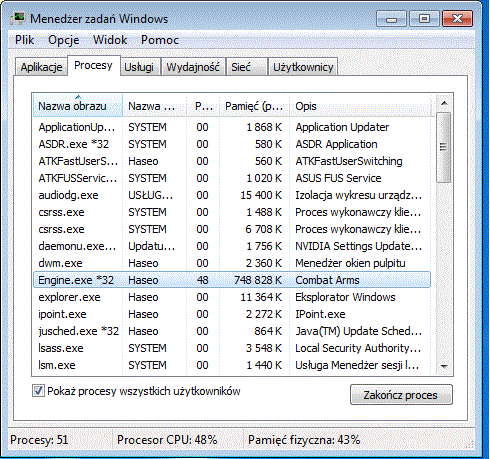Image resolution: width=490 pixels, height=459 pixels.
Task: Click 'Procesy: 51' in status bar
Action: [39, 440]
